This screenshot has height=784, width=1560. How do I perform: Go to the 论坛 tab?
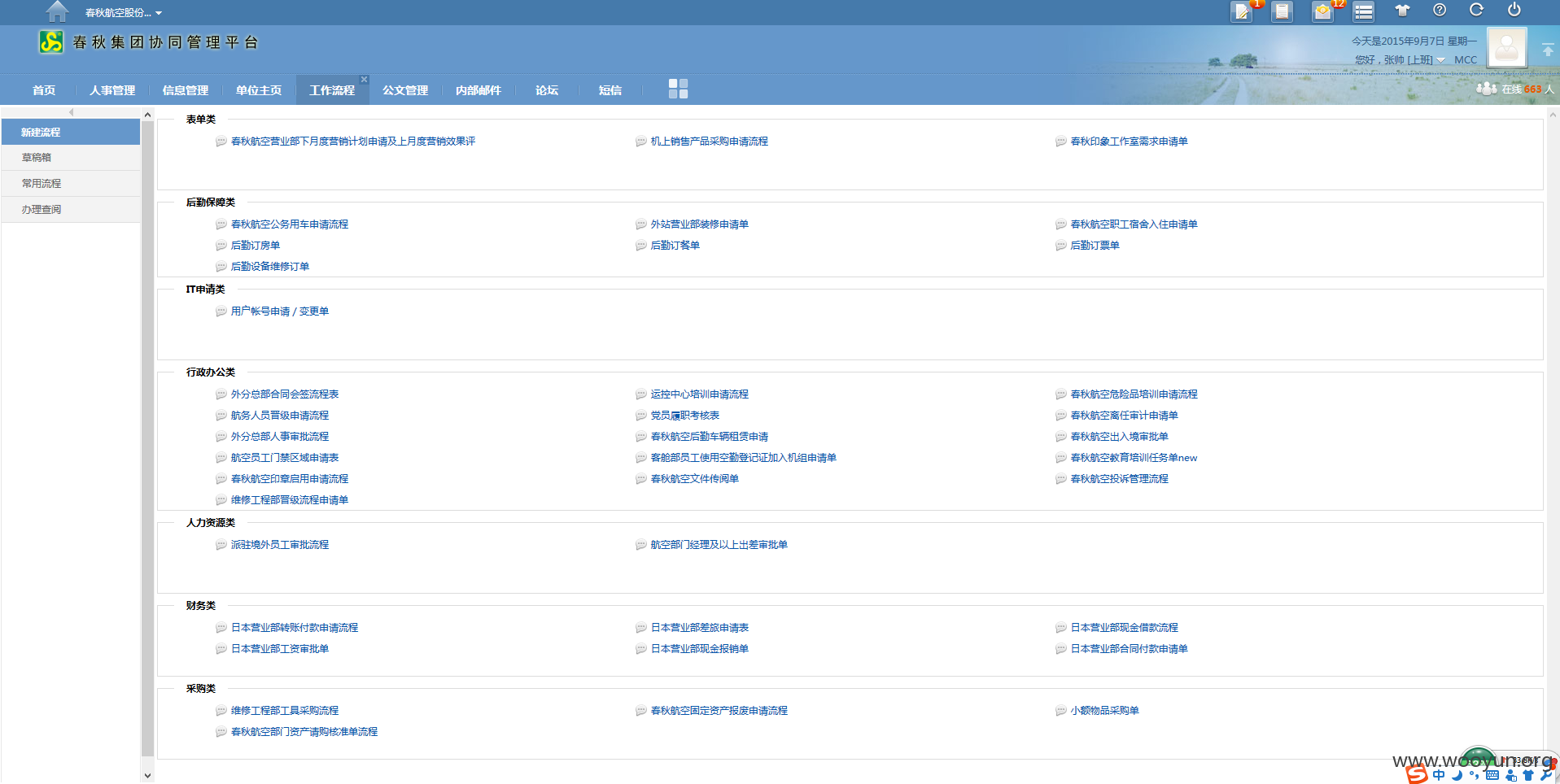click(x=547, y=90)
